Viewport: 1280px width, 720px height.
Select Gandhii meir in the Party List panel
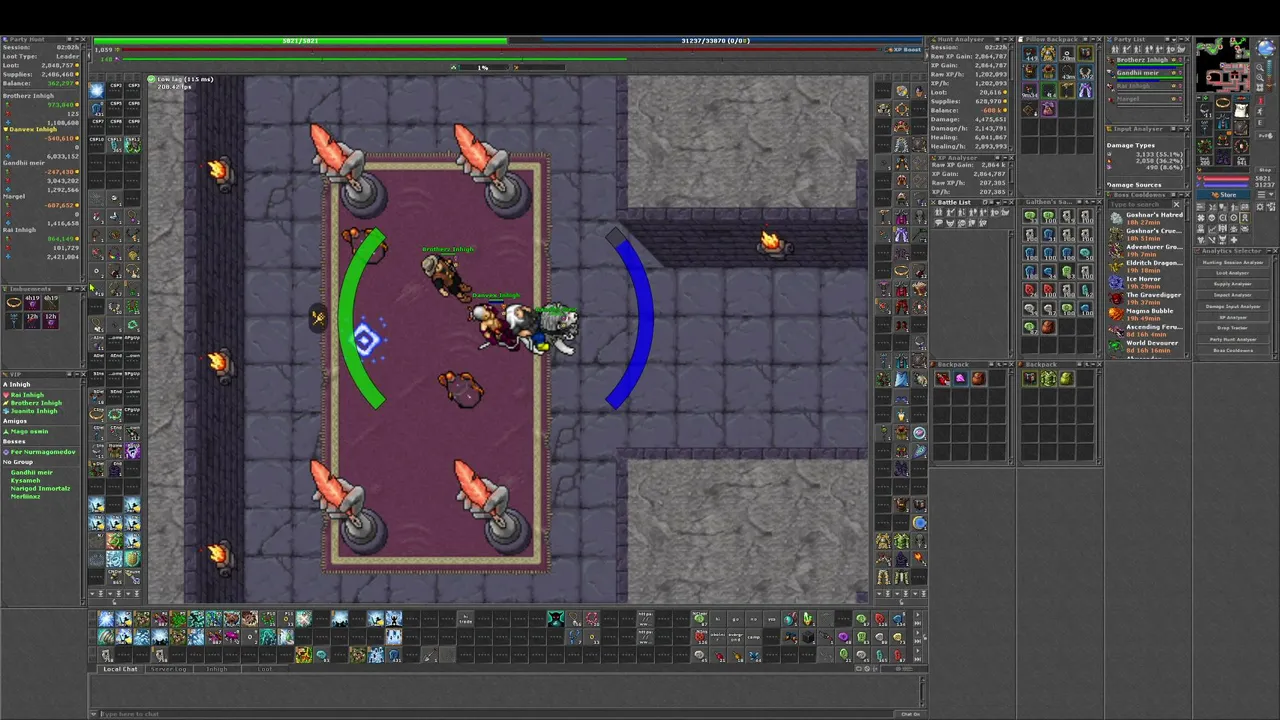click(1138, 73)
